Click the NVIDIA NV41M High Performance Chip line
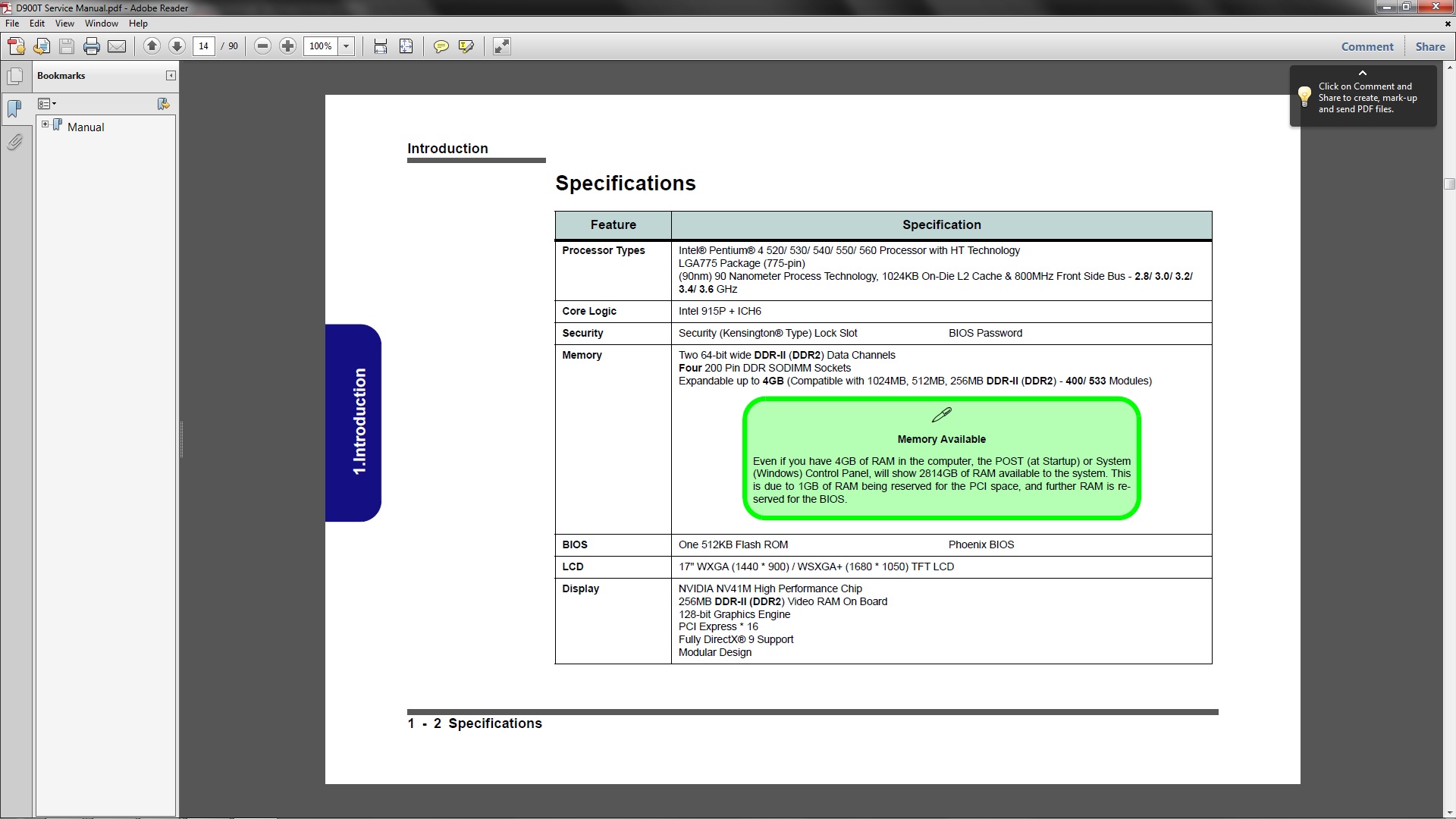The image size is (1456, 819). [x=770, y=589]
